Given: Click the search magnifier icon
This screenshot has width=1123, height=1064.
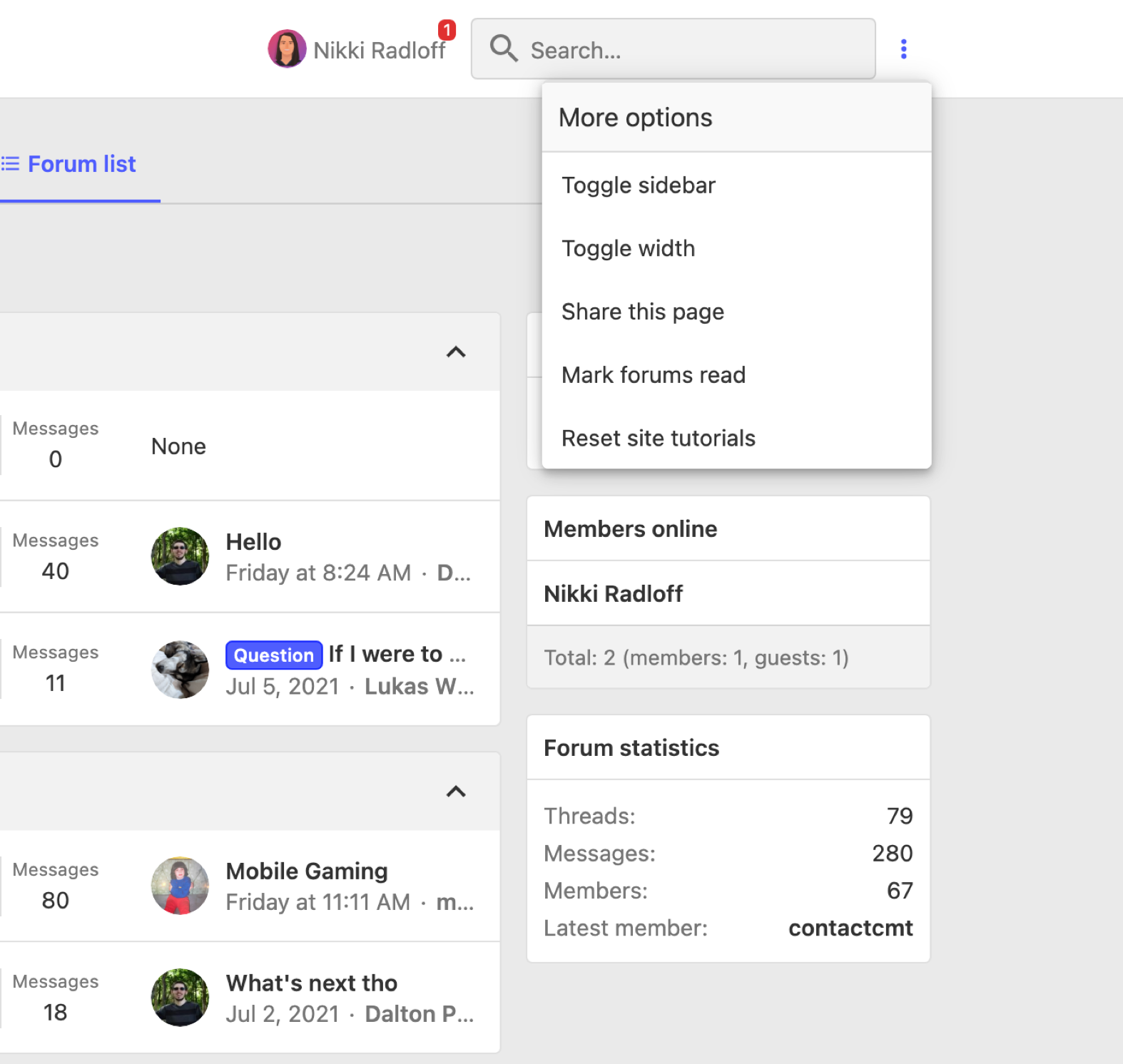Looking at the screenshot, I should [503, 49].
